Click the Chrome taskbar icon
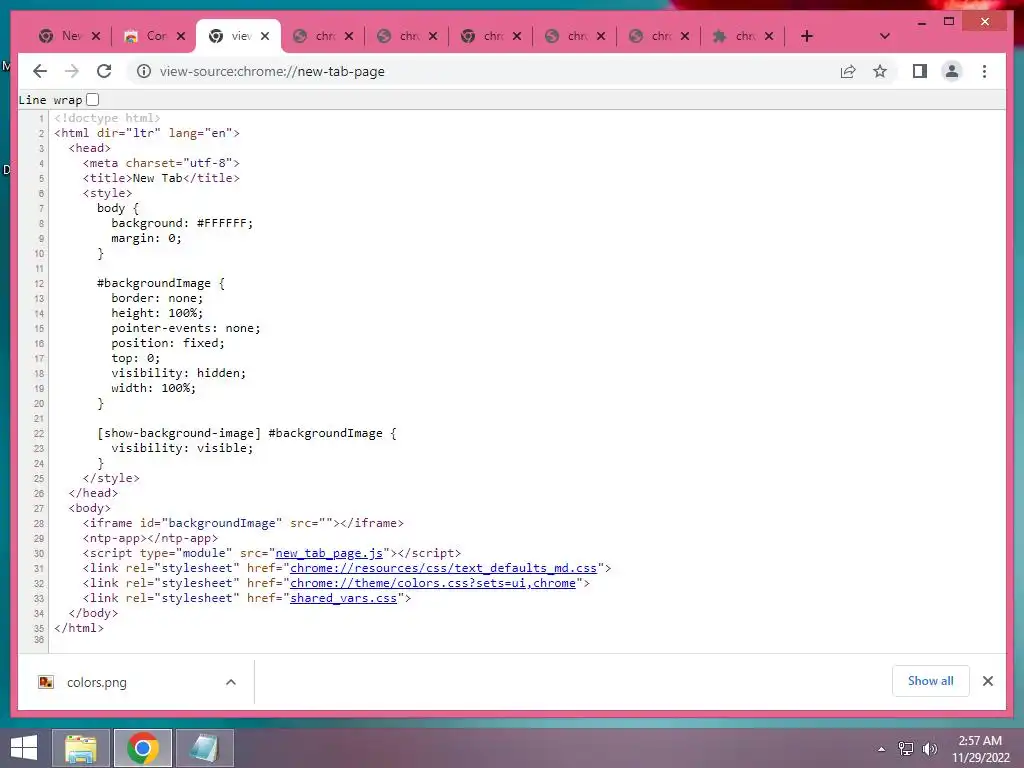The height and width of the screenshot is (768, 1024). pos(142,748)
